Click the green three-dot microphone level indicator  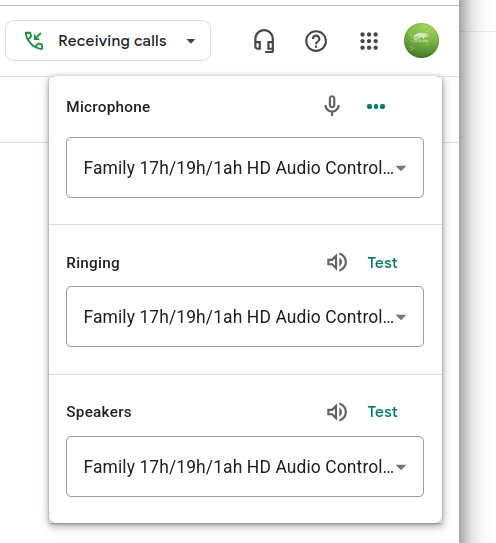point(376,106)
